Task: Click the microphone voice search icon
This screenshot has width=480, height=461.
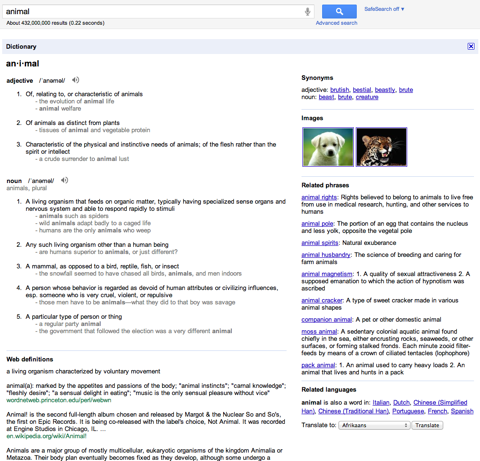Action: click(x=307, y=12)
